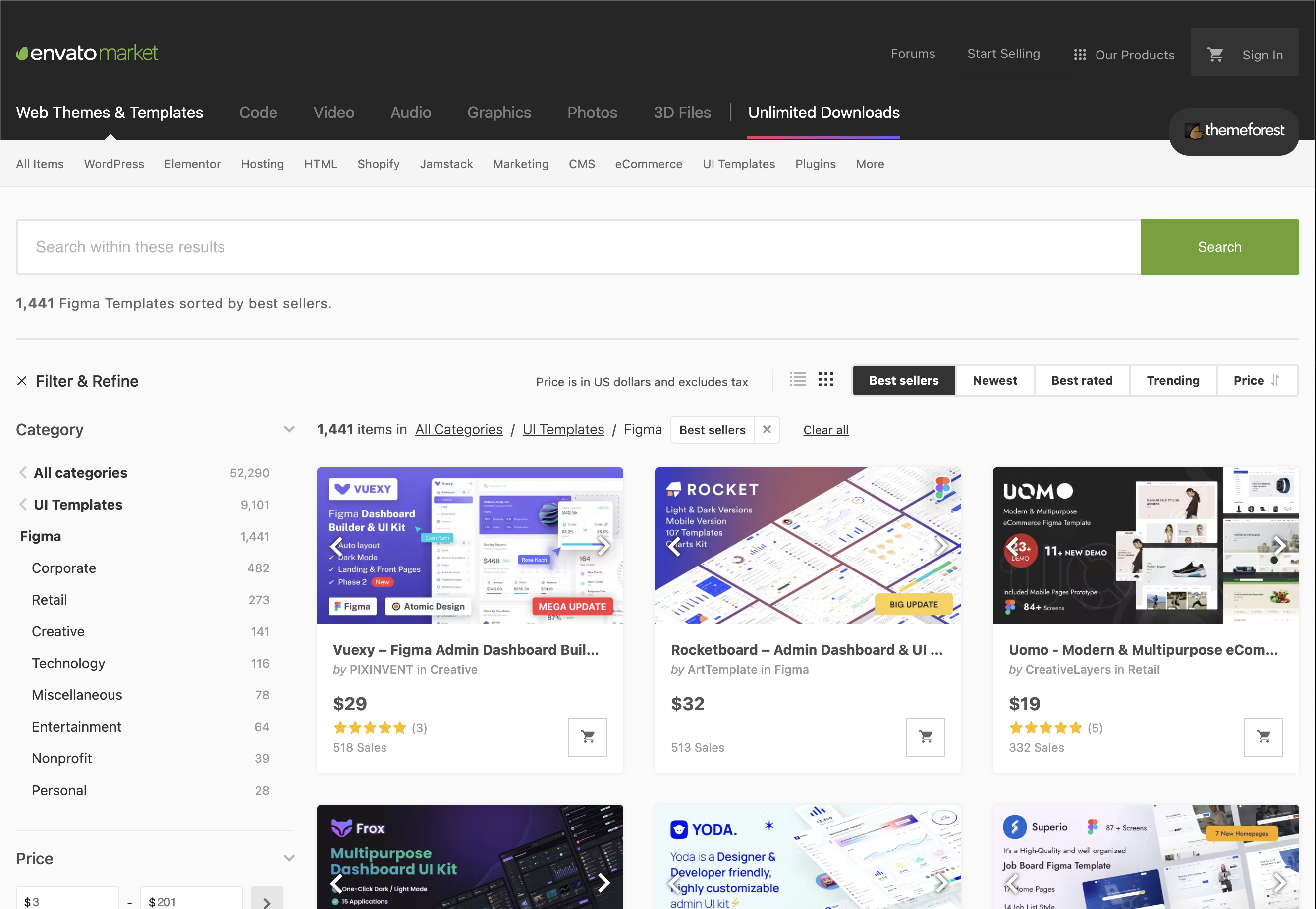Image resolution: width=1316 pixels, height=909 pixels.
Task: Open the UI Templates subcategory
Action: (738, 164)
